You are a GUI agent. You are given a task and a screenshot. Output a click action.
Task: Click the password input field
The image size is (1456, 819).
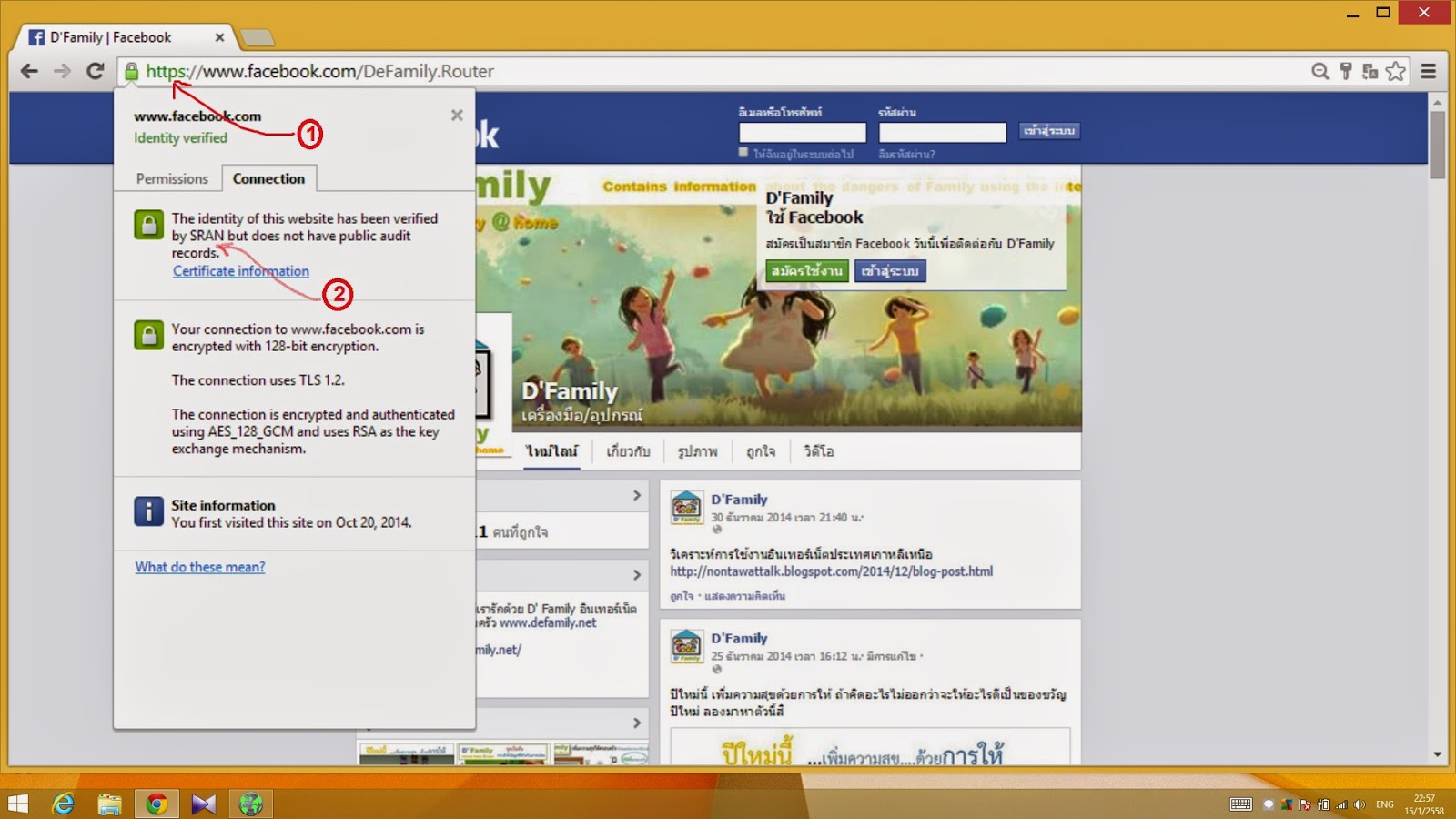tap(942, 132)
